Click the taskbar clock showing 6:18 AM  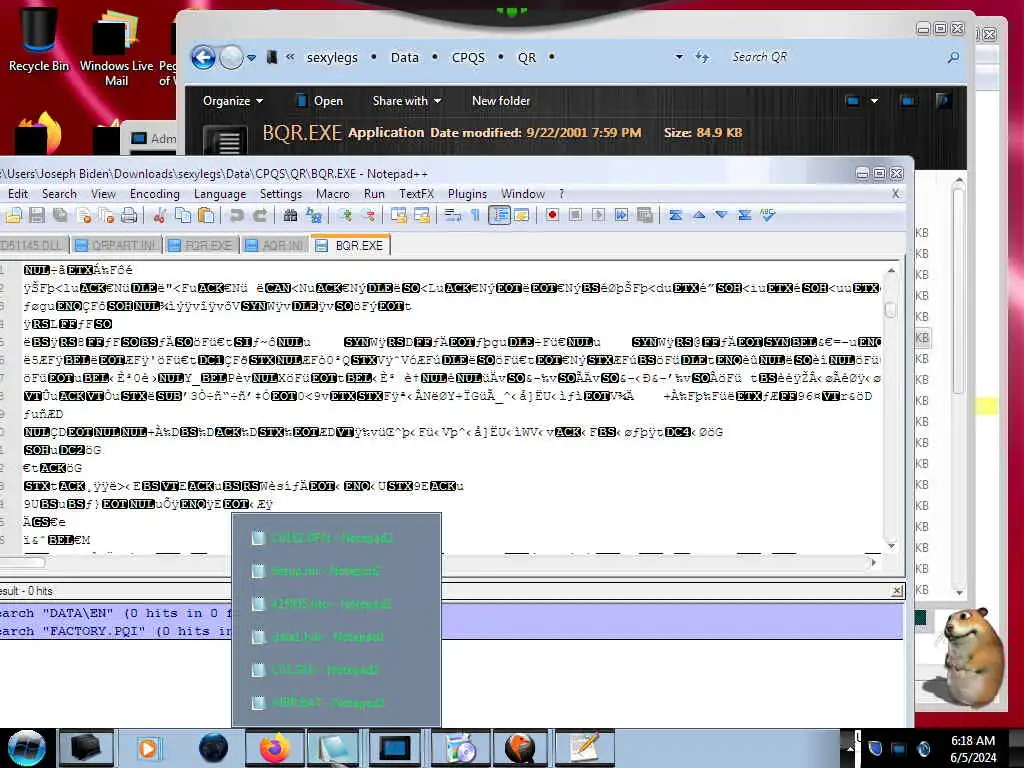coord(973,748)
